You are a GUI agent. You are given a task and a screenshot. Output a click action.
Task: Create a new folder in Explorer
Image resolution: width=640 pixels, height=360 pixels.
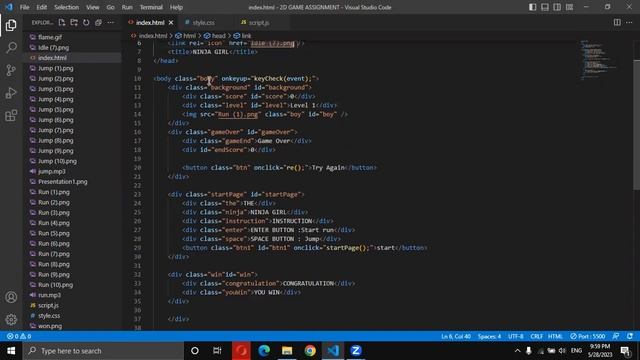(x=74, y=22)
